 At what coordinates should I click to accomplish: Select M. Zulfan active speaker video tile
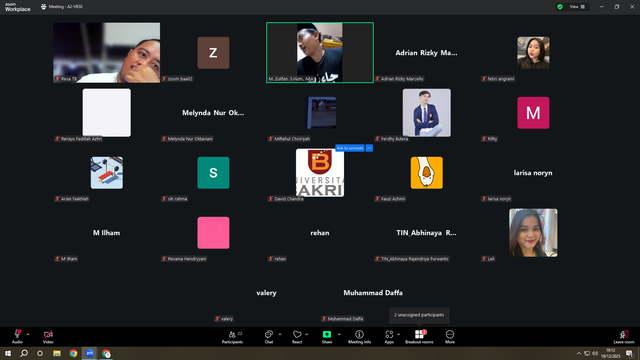point(320,53)
